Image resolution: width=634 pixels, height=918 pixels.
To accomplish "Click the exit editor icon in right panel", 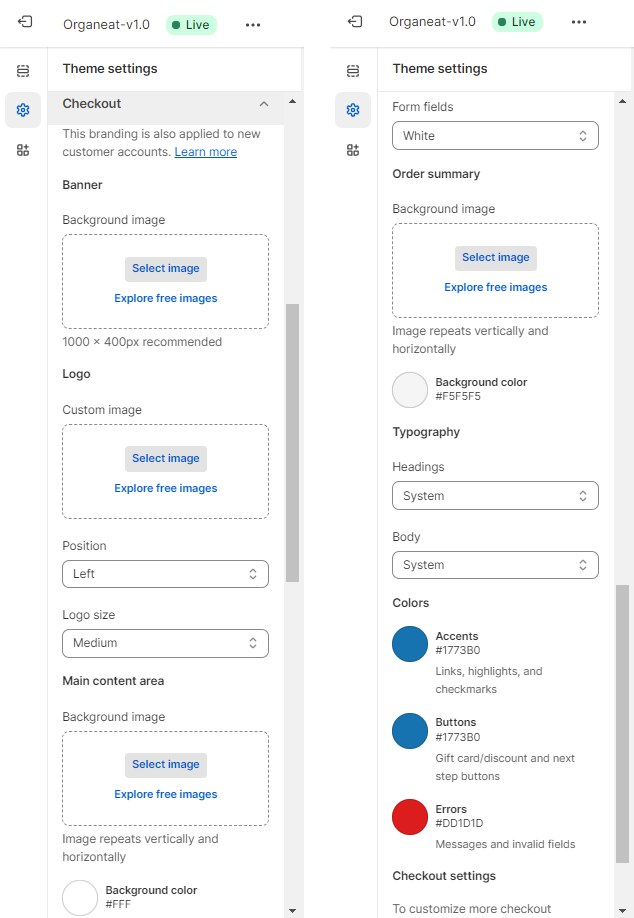I will click(355, 22).
